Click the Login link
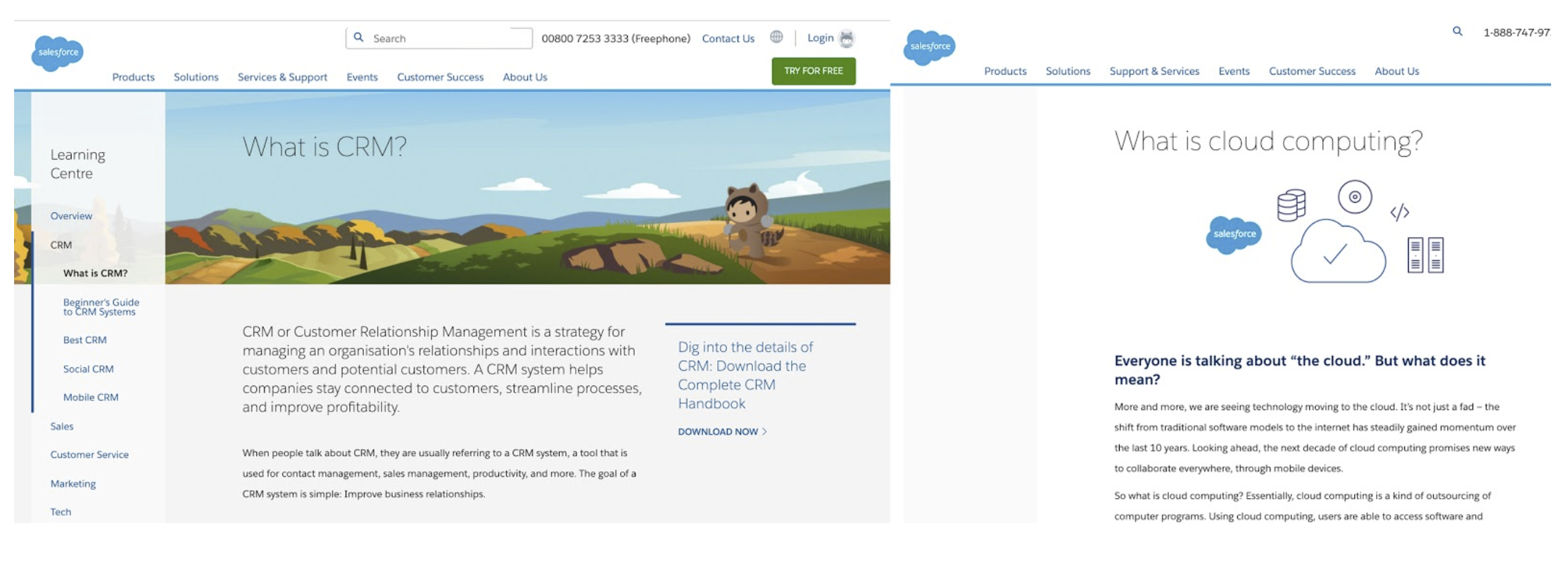 point(821,38)
